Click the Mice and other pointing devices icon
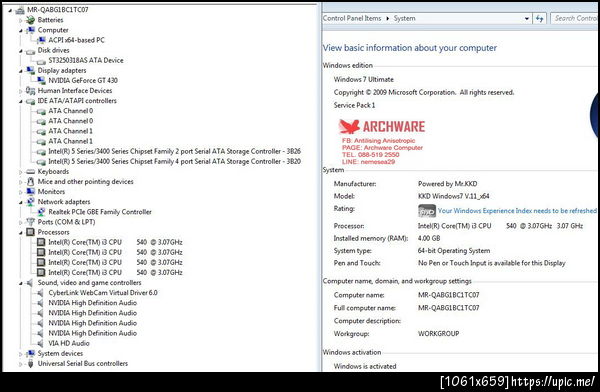Screen dimensions: 600x392 click(x=31, y=181)
